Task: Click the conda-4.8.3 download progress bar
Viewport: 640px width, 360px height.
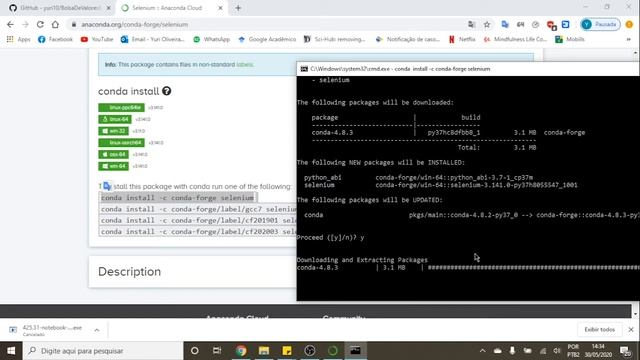Action: click(x=533, y=268)
